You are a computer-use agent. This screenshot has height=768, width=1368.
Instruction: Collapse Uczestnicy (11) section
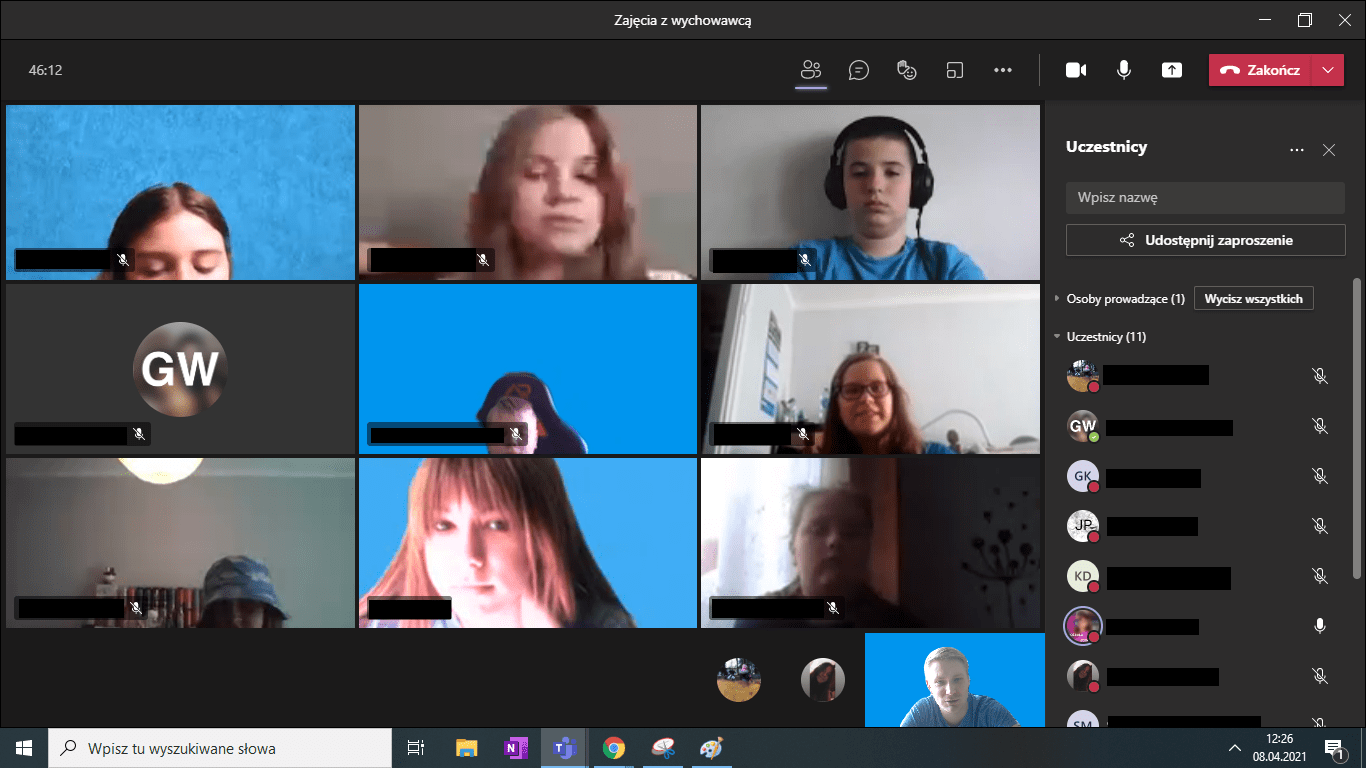click(1058, 337)
